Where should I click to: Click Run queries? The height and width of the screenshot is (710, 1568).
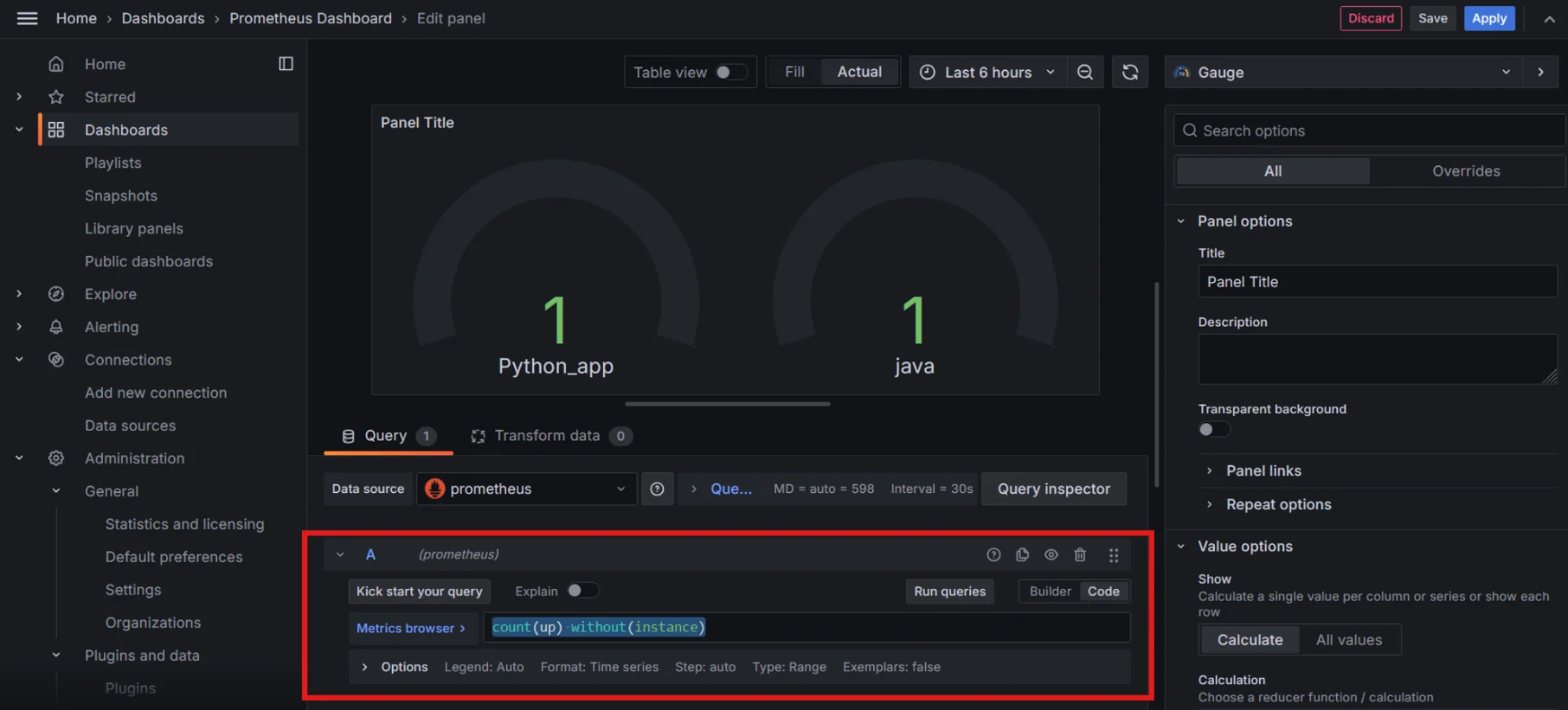[949, 592]
